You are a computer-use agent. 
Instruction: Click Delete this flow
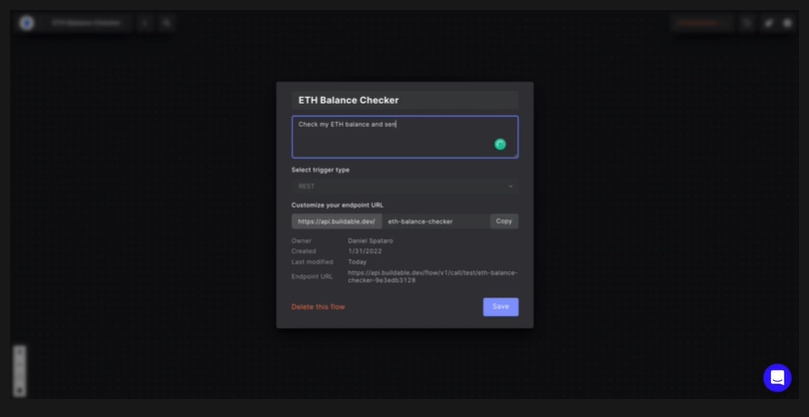point(318,307)
